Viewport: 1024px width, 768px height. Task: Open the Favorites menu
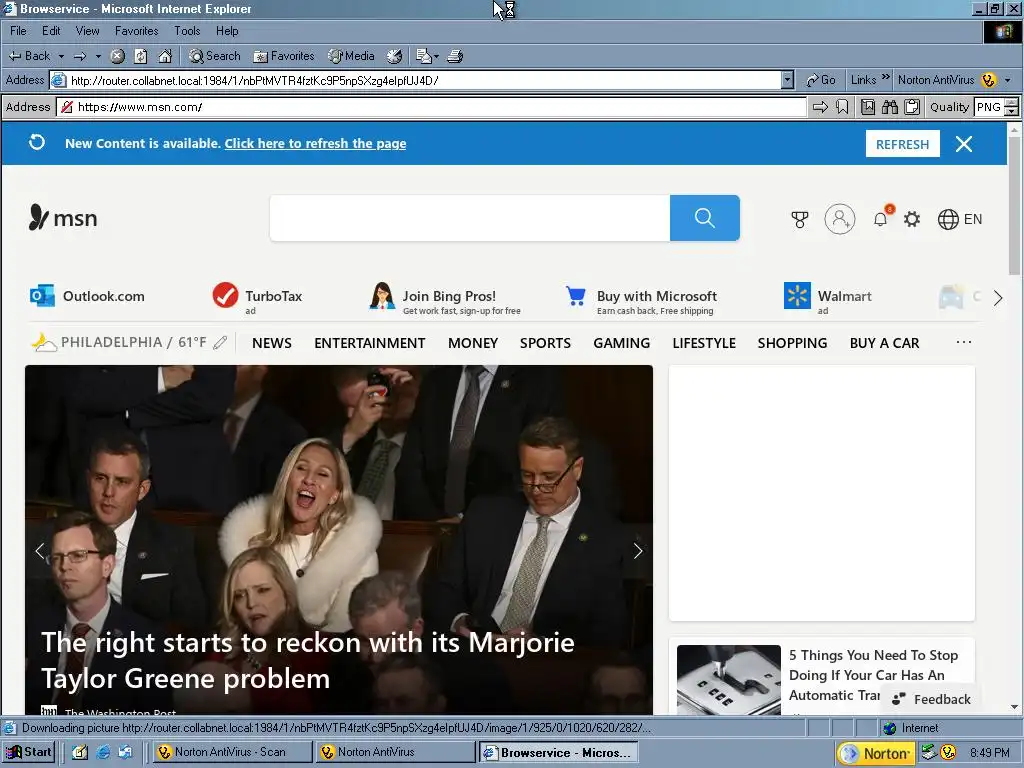point(136,31)
